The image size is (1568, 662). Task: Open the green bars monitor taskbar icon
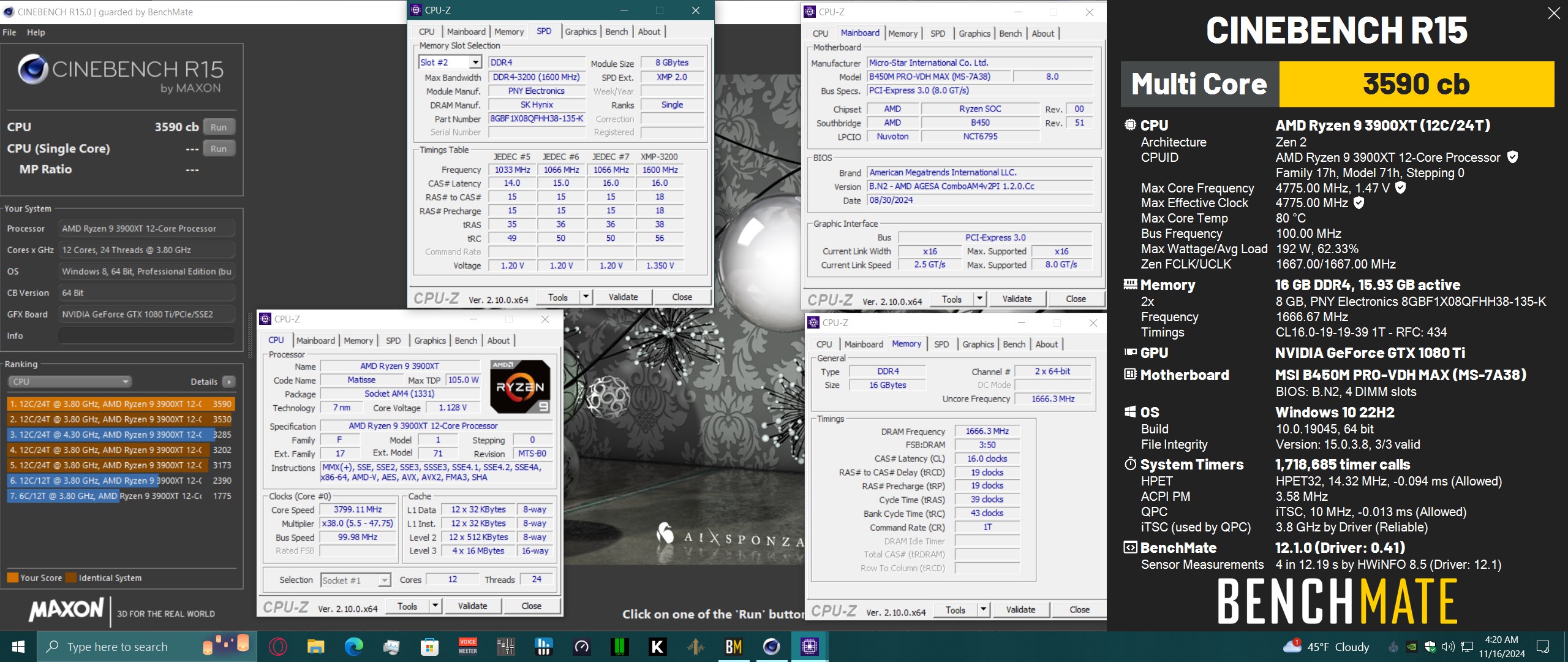(x=619, y=647)
